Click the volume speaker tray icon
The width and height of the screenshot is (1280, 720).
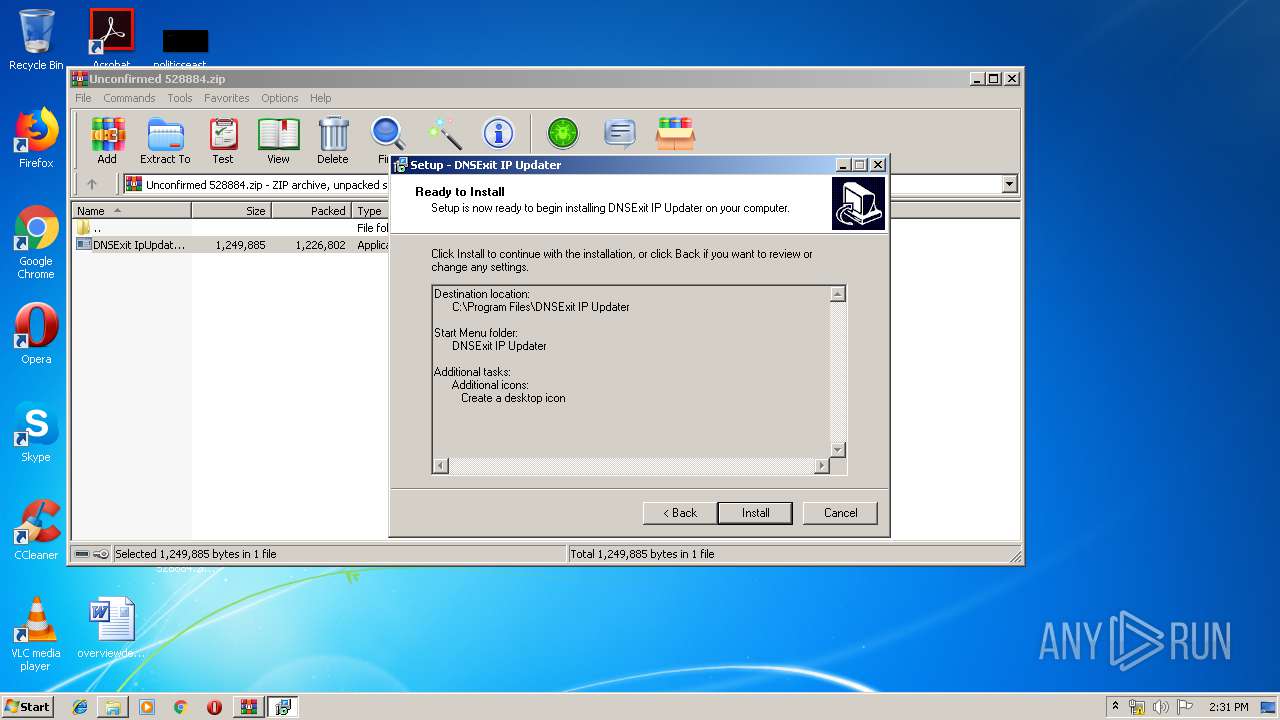[x=1161, y=707]
